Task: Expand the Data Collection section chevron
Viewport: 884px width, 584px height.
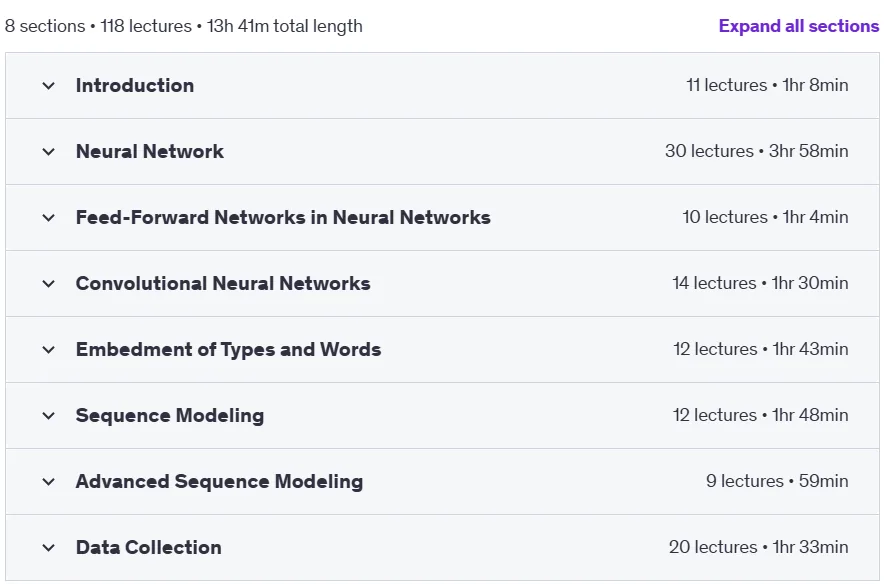Action: tap(48, 547)
